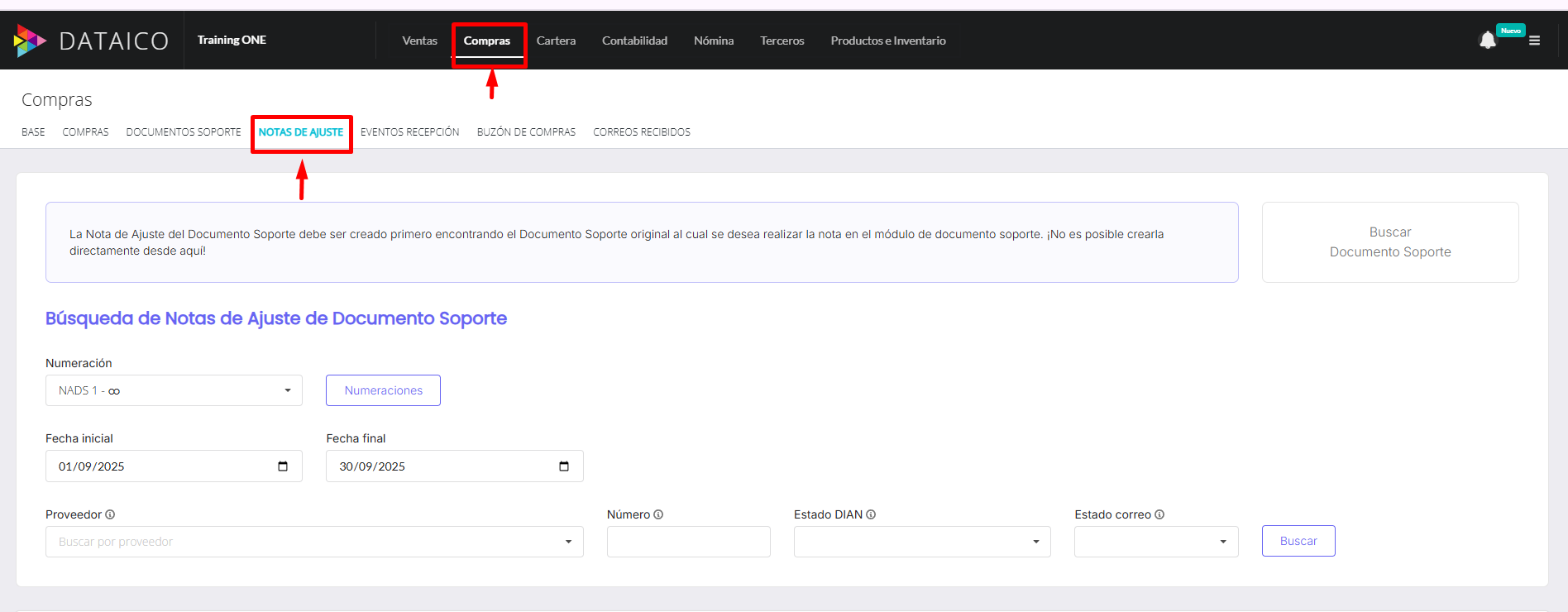The width and height of the screenshot is (1568, 612).
Task: Click the Numeraciones button
Action: click(383, 390)
